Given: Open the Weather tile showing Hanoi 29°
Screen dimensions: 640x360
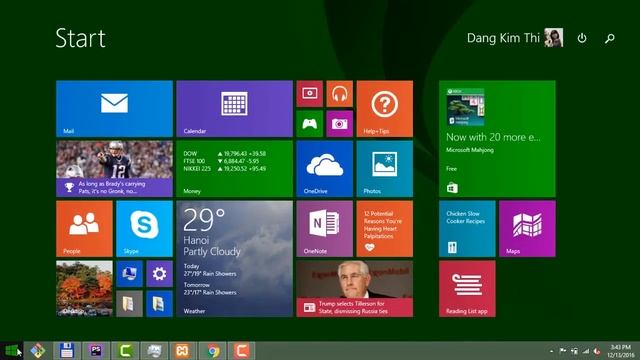Looking at the screenshot, I should [x=234, y=259].
